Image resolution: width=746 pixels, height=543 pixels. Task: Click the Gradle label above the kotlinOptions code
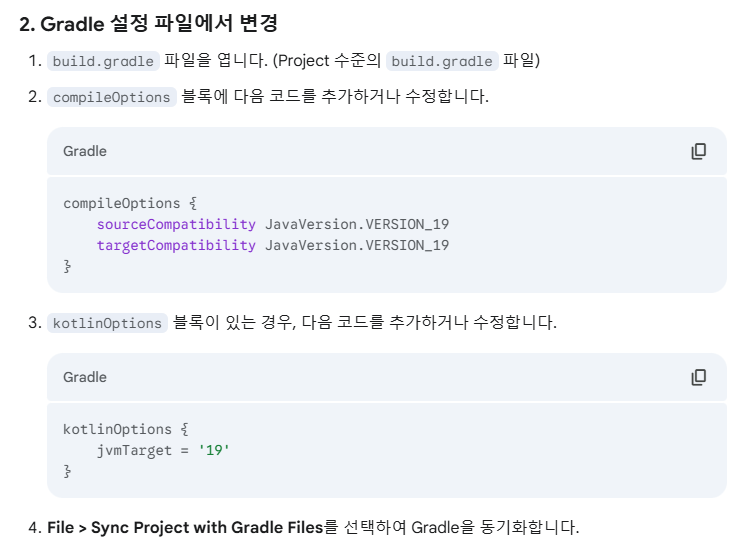pos(85,377)
